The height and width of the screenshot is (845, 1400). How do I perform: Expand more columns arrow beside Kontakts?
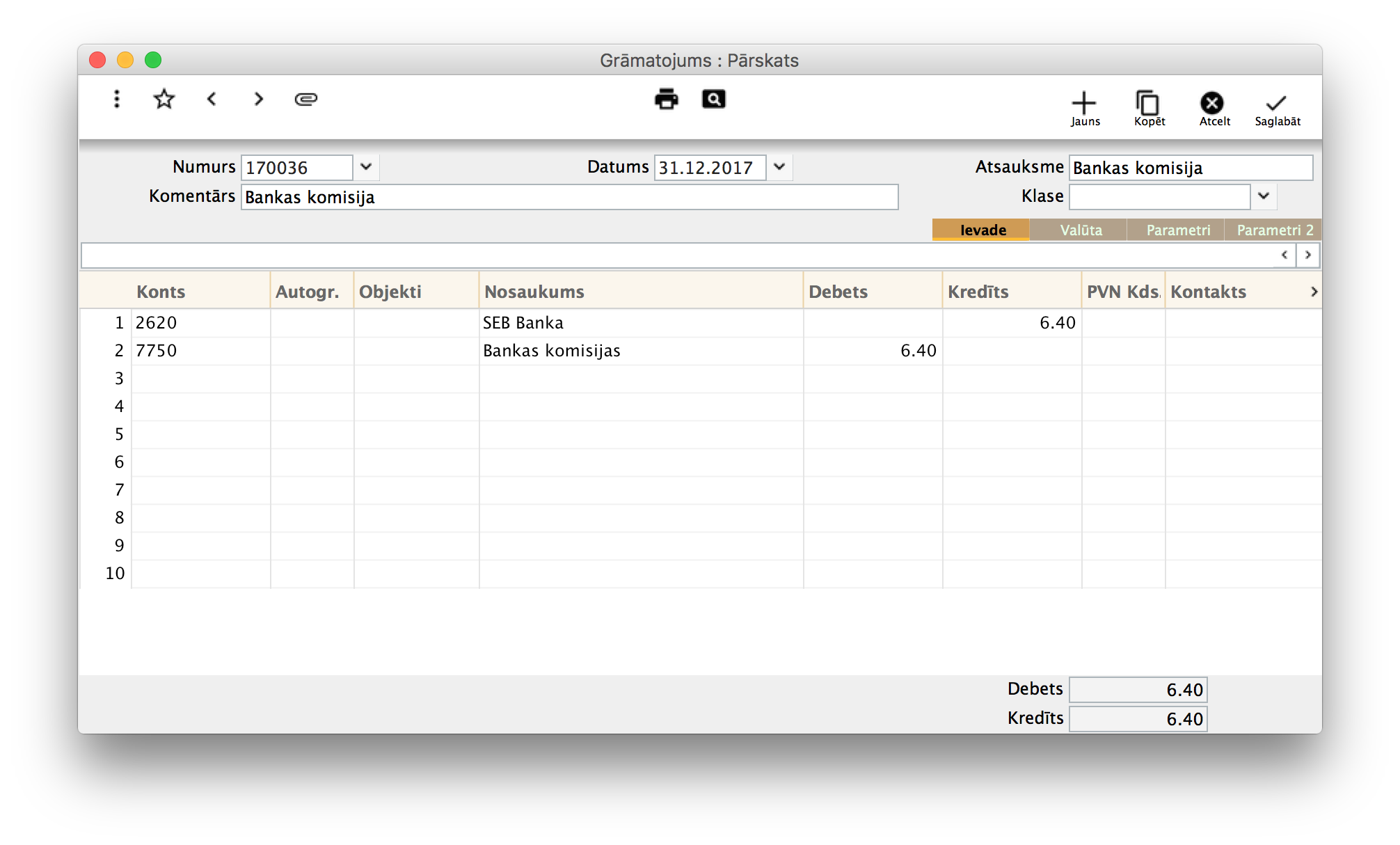(x=1314, y=292)
